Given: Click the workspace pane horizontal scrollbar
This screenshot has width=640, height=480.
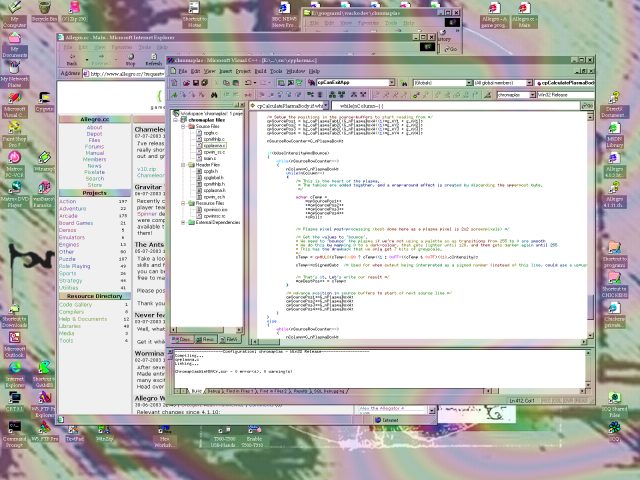Looking at the screenshot, I should point(206,329).
